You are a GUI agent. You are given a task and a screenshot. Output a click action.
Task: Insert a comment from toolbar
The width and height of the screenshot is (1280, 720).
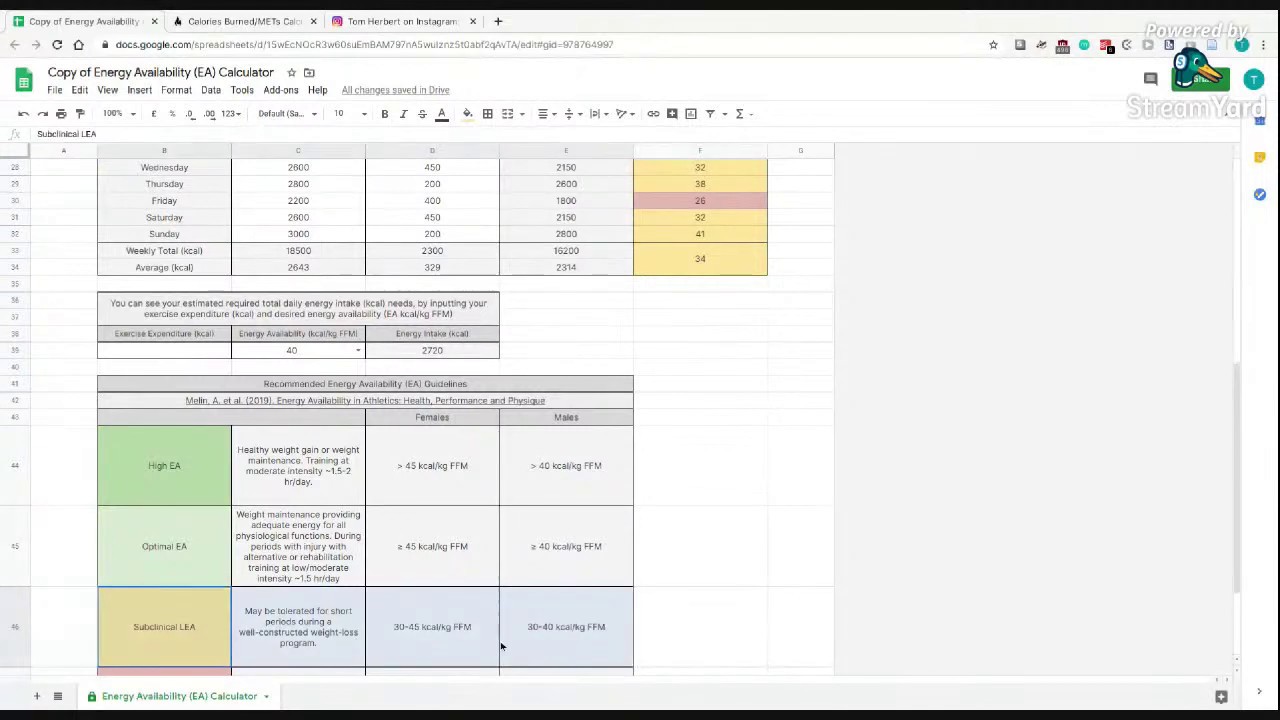[672, 114]
